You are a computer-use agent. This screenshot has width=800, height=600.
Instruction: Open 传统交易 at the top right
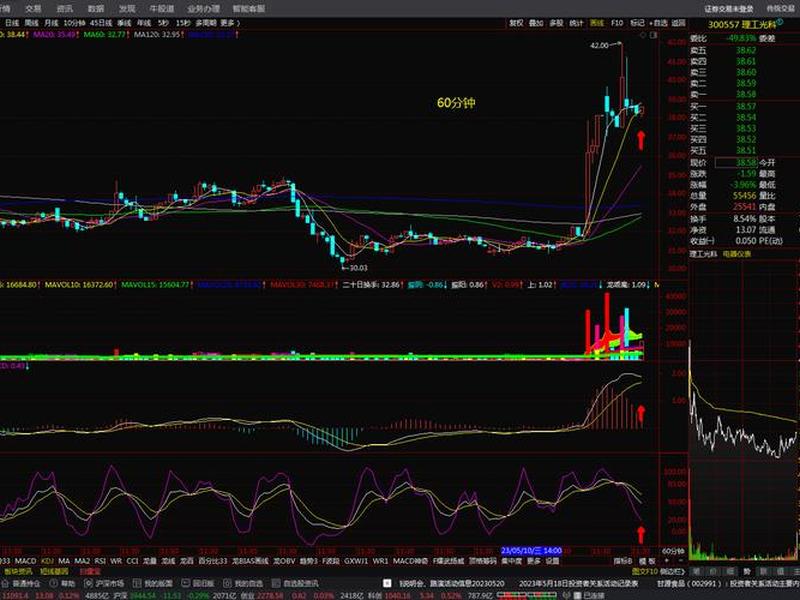point(781,9)
